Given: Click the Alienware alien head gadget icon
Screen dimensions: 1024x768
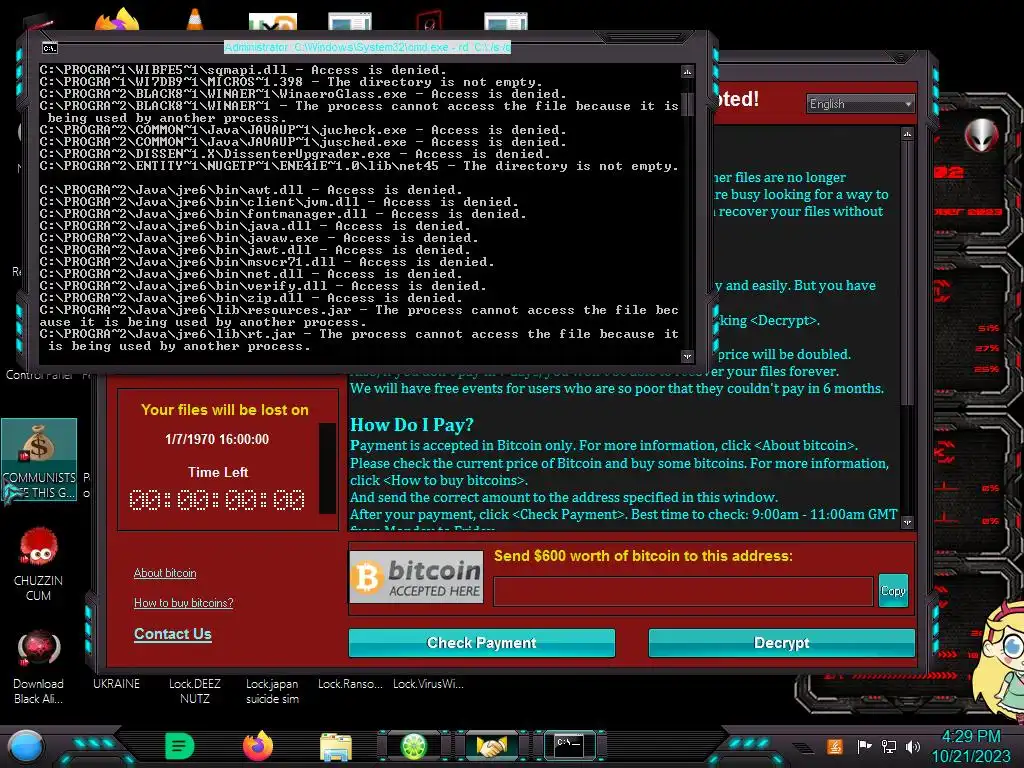Looking at the screenshot, I should click(982, 135).
